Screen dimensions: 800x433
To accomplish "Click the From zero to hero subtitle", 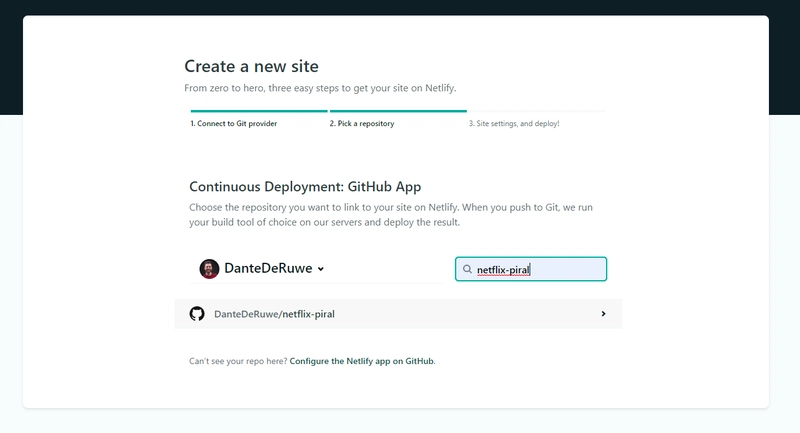I will pos(320,88).
